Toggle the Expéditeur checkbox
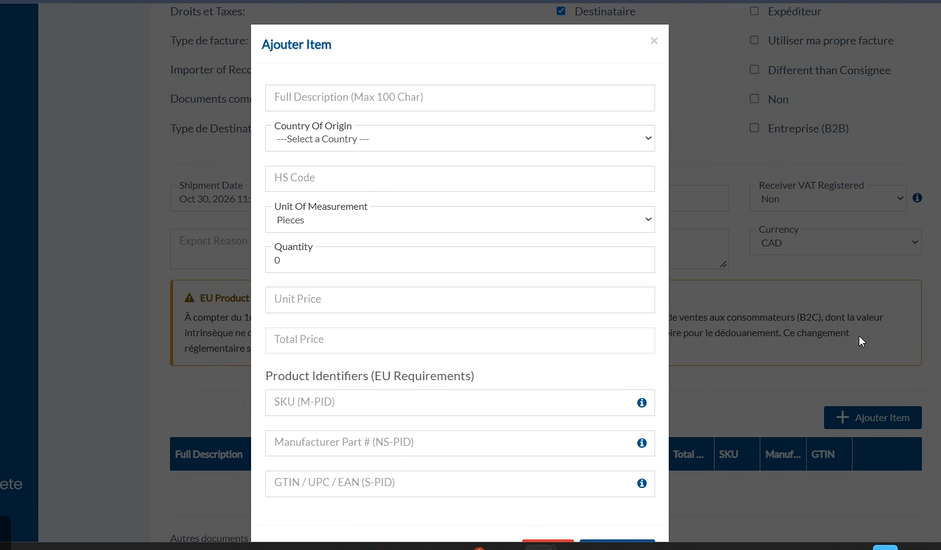 [x=754, y=11]
